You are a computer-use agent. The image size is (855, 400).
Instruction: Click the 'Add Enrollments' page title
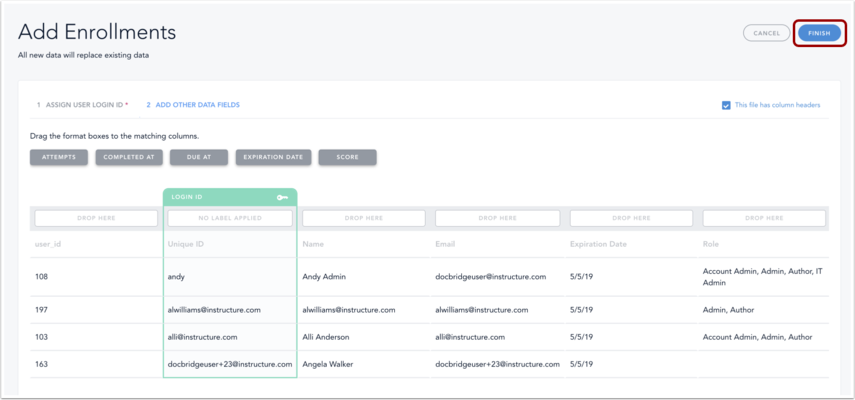click(97, 33)
